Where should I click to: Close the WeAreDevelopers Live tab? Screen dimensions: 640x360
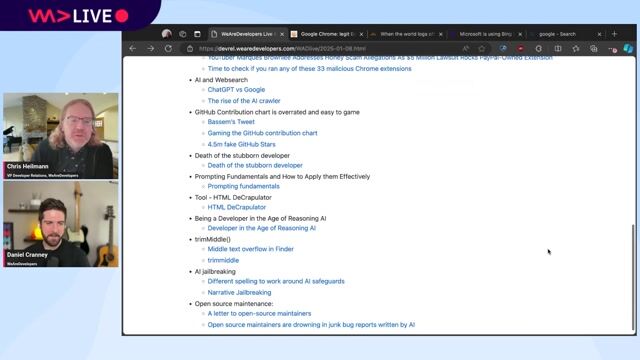(x=282, y=34)
